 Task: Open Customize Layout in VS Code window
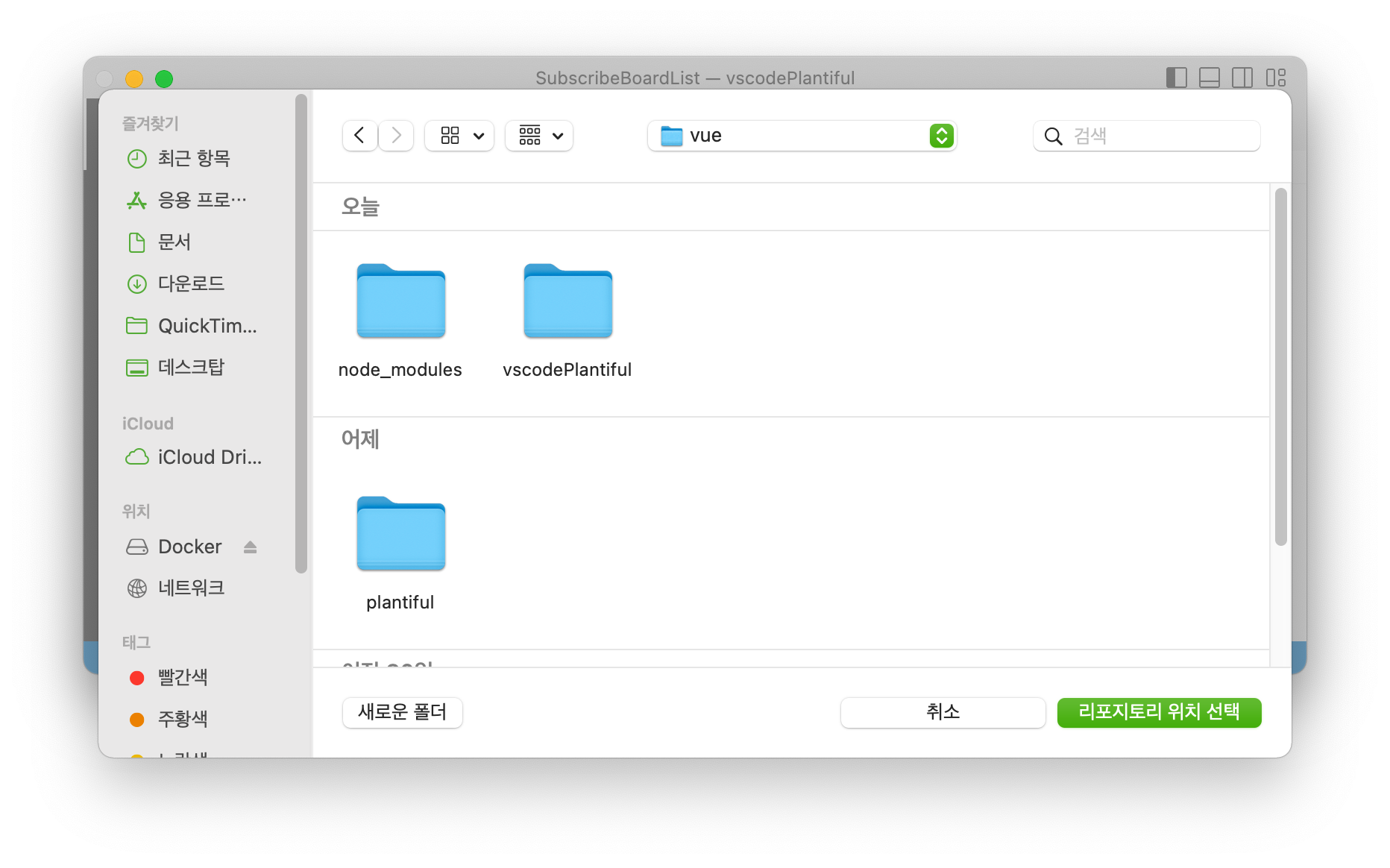click(1276, 78)
